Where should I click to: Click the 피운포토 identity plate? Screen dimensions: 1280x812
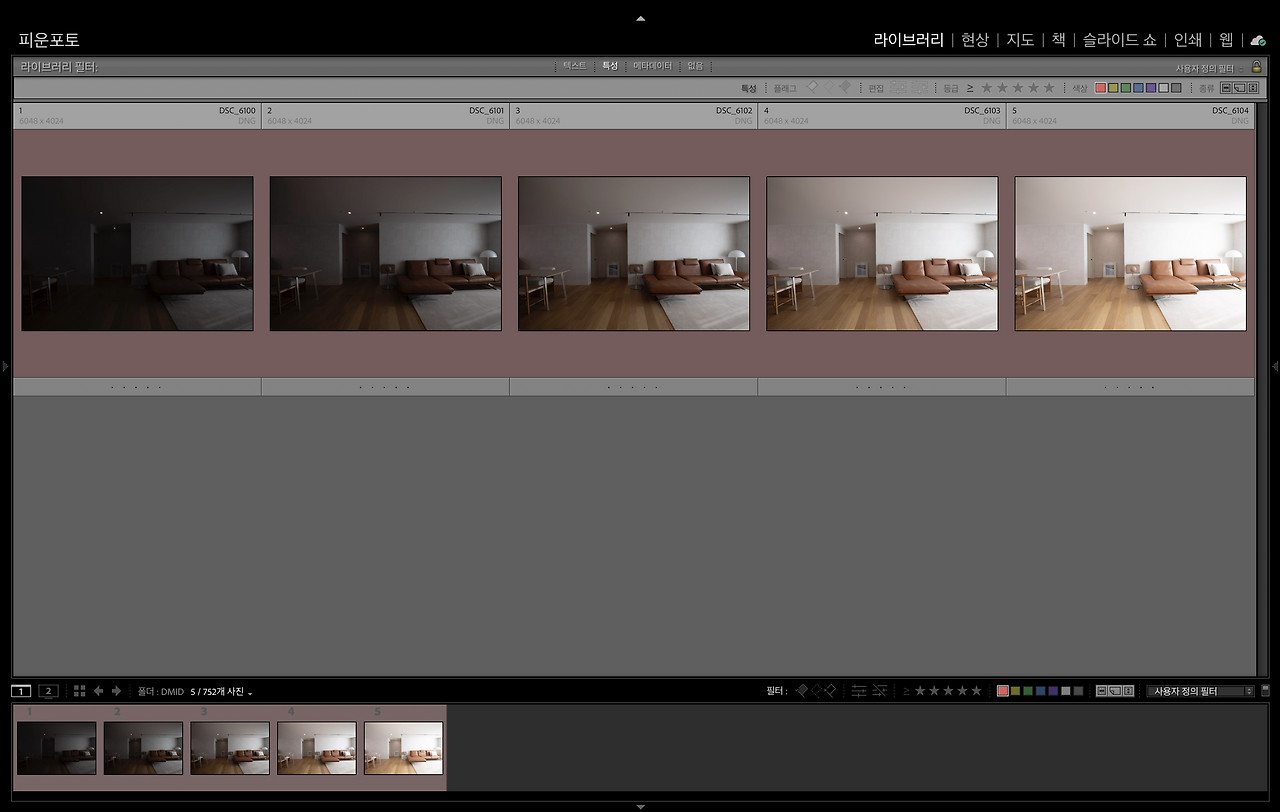pos(49,40)
